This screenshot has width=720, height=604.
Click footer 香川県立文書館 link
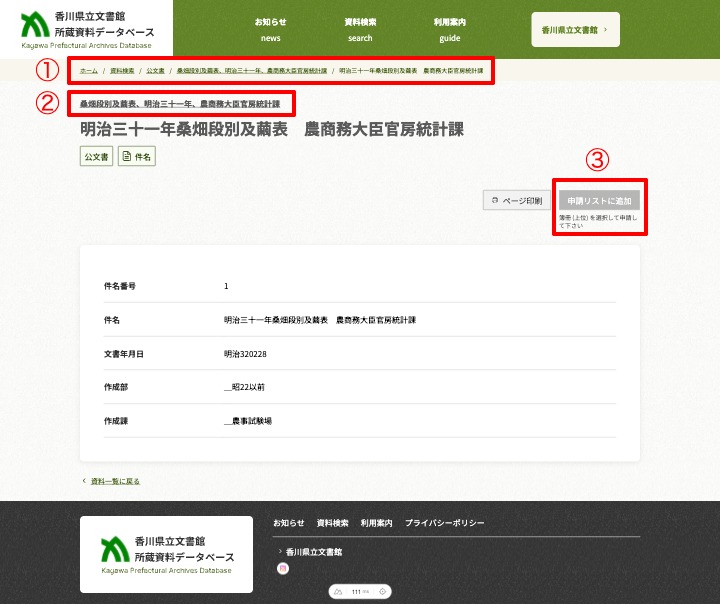[314, 552]
